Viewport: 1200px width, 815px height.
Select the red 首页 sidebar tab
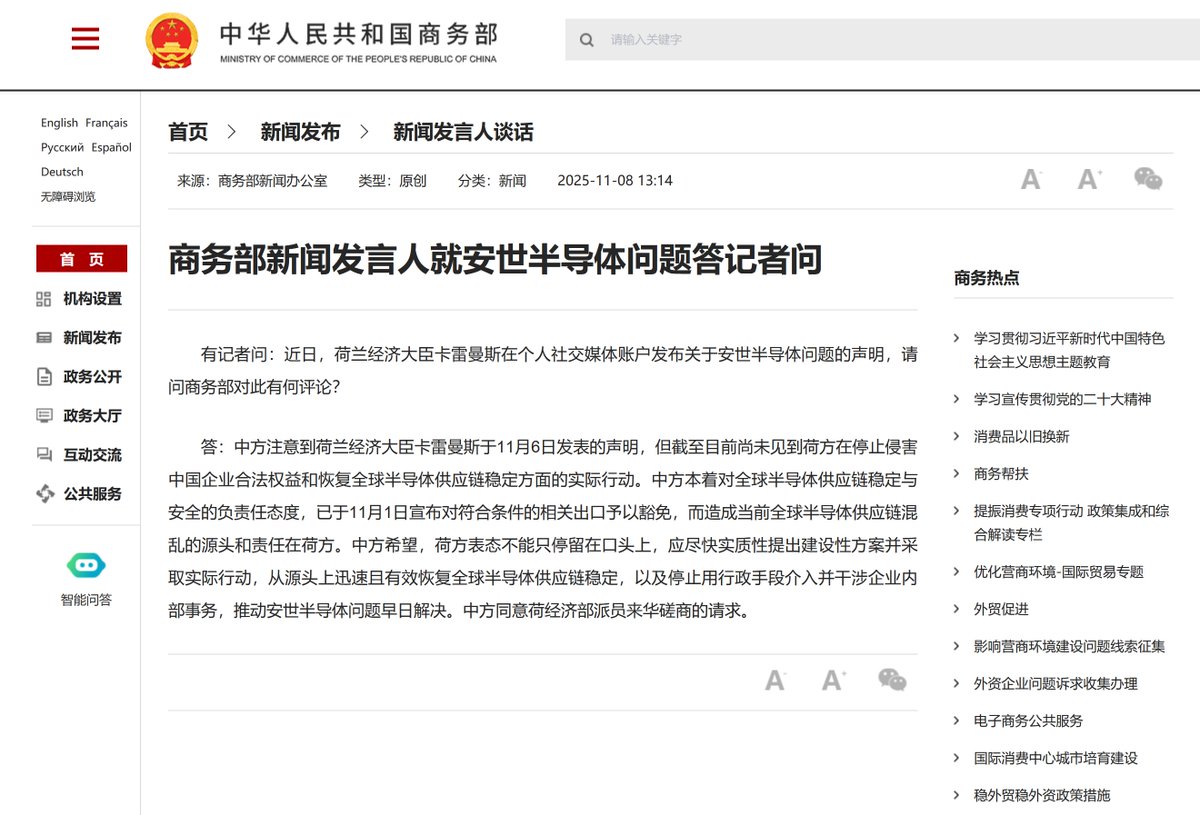82,259
